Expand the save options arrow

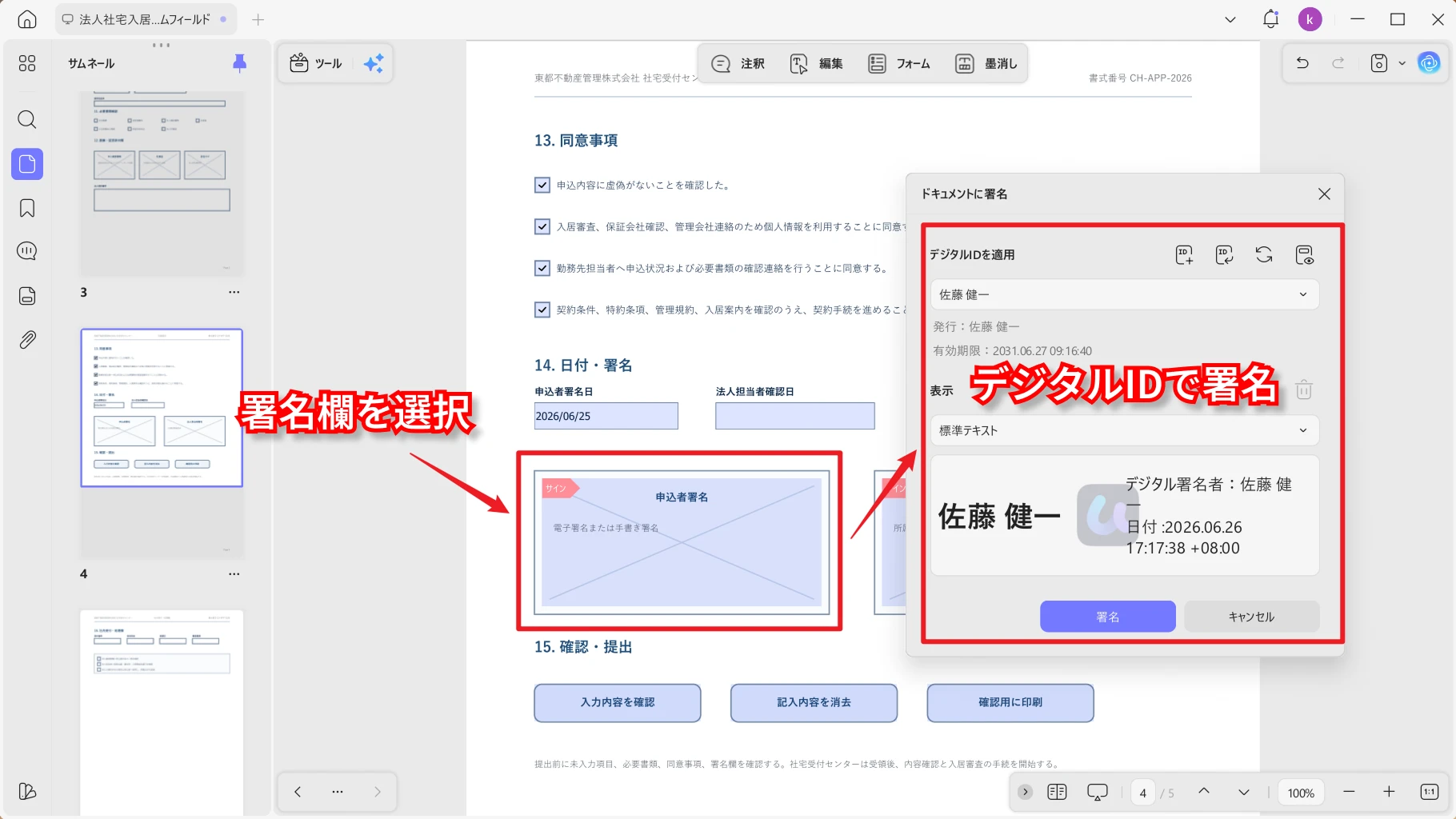pyautogui.click(x=1402, y=62)
